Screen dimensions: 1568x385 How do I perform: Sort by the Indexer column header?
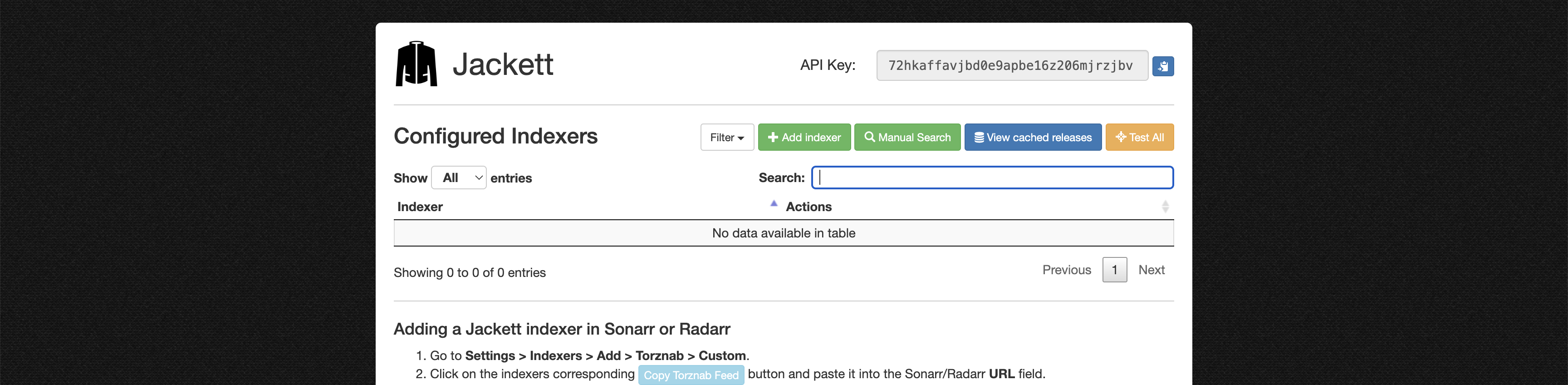[588, 207]
